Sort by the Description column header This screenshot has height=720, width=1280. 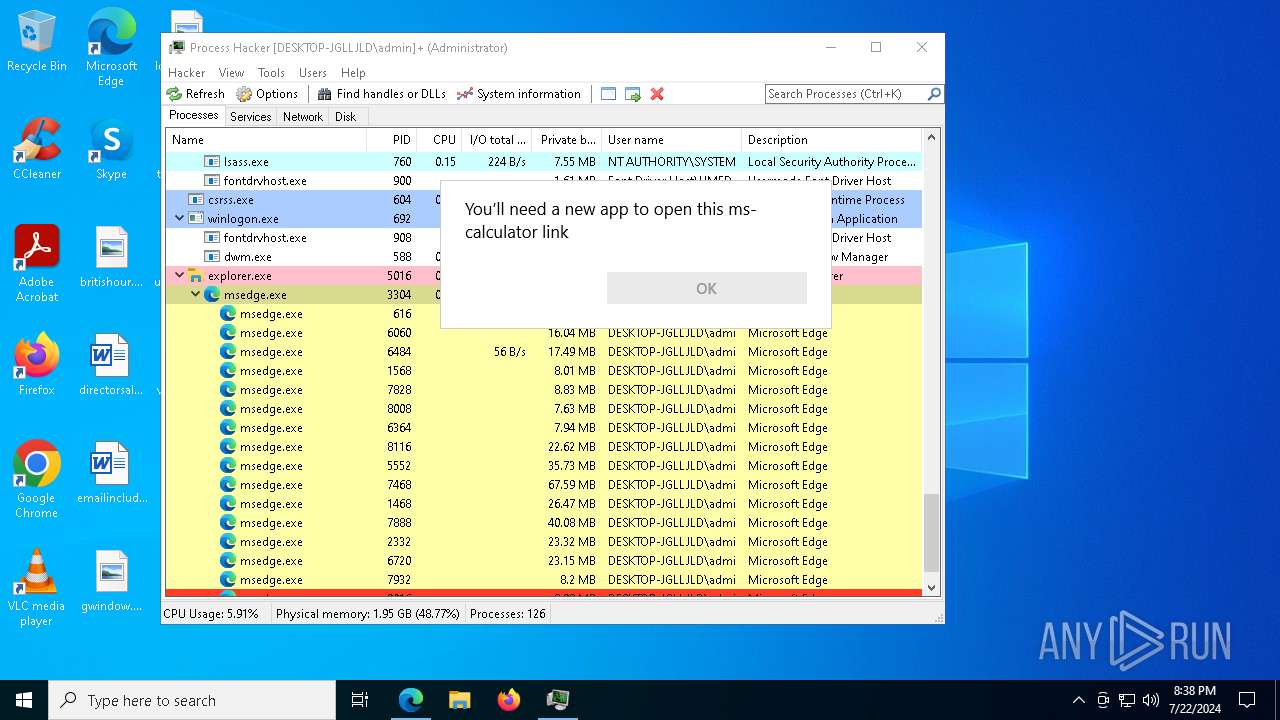click(x=831, y=140)
